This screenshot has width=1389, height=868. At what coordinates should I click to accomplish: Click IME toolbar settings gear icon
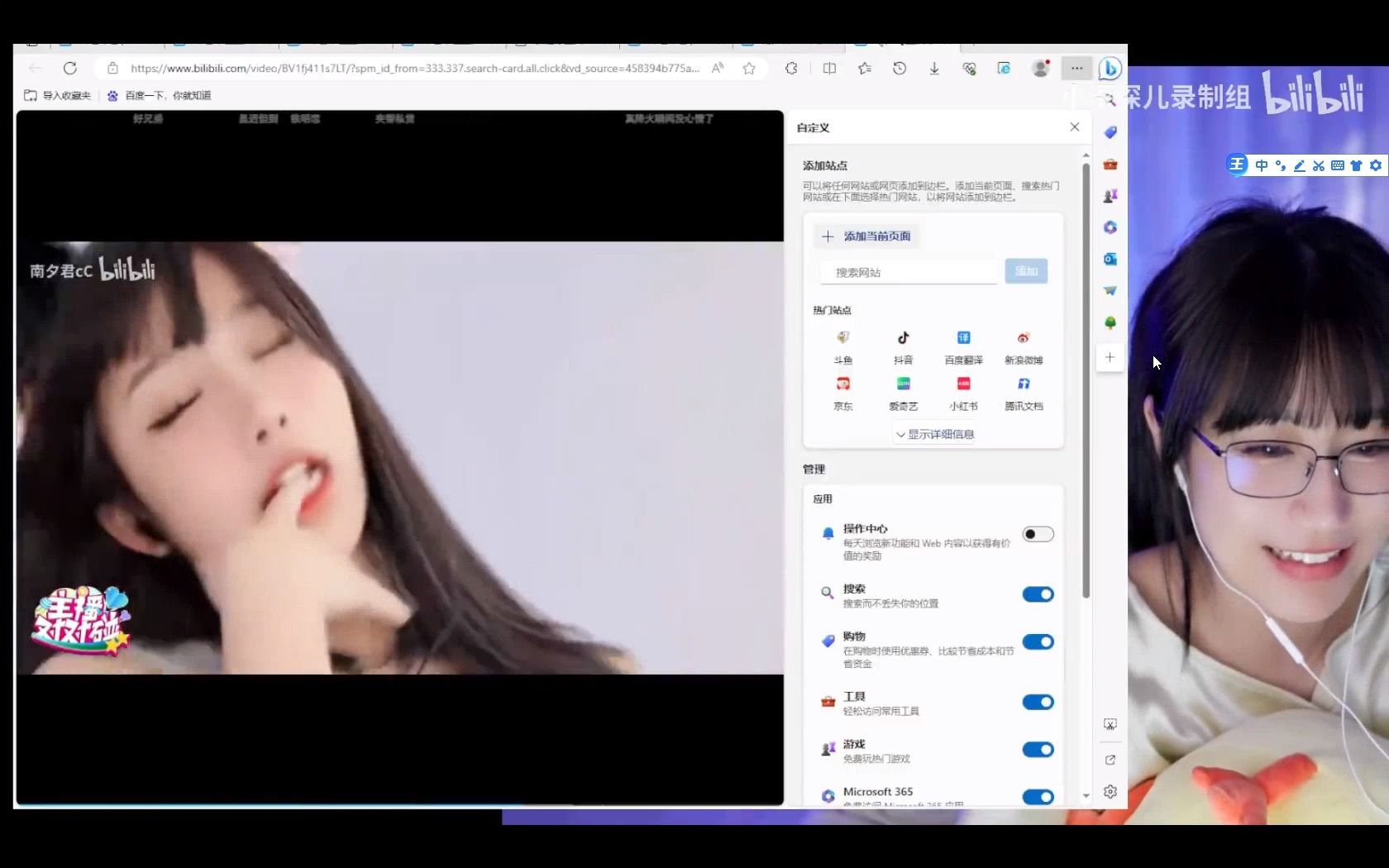point(1375,165)
